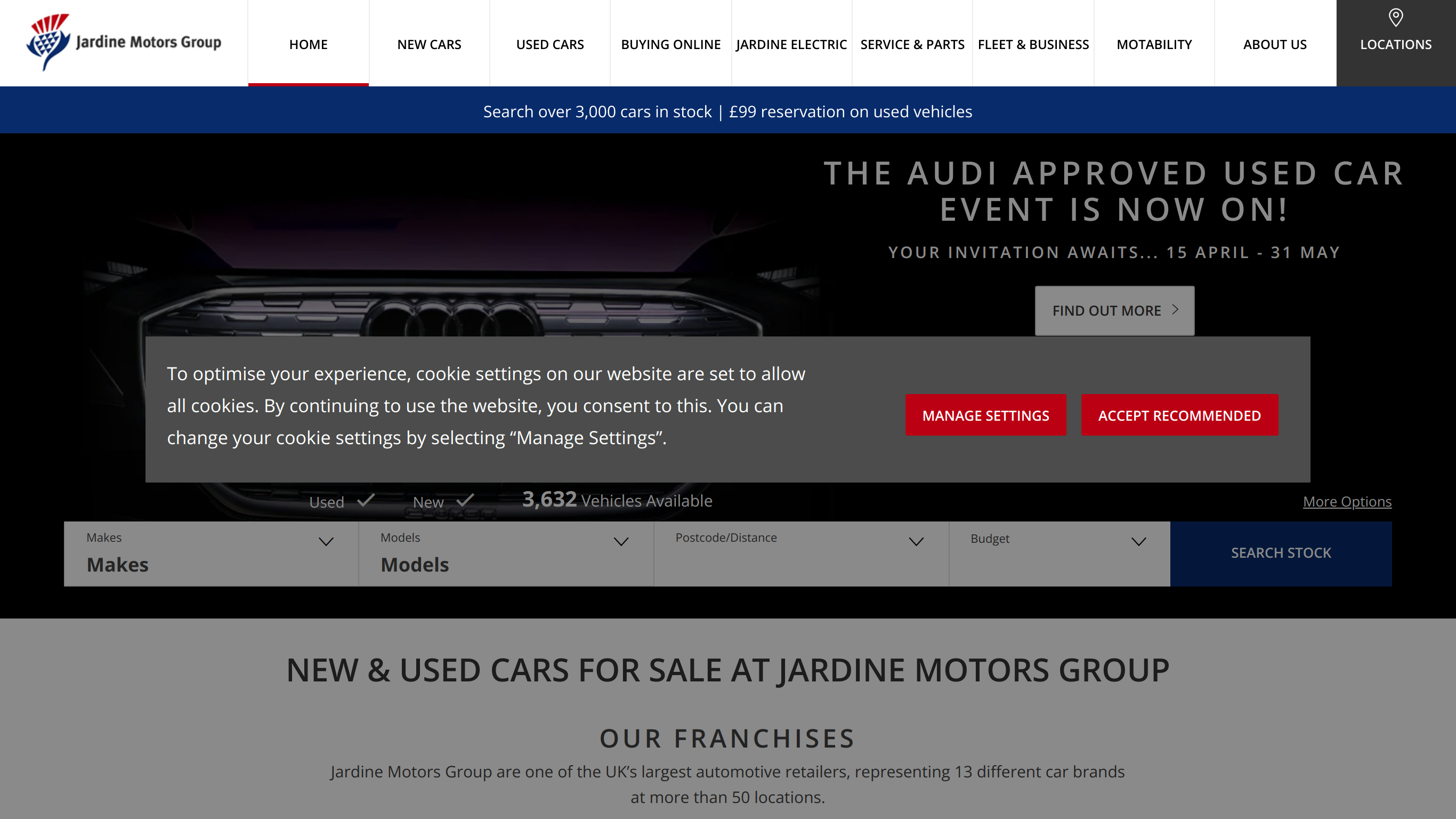
Task: Open the Postcode/Distance dropdown
Action: coord(801,553)
